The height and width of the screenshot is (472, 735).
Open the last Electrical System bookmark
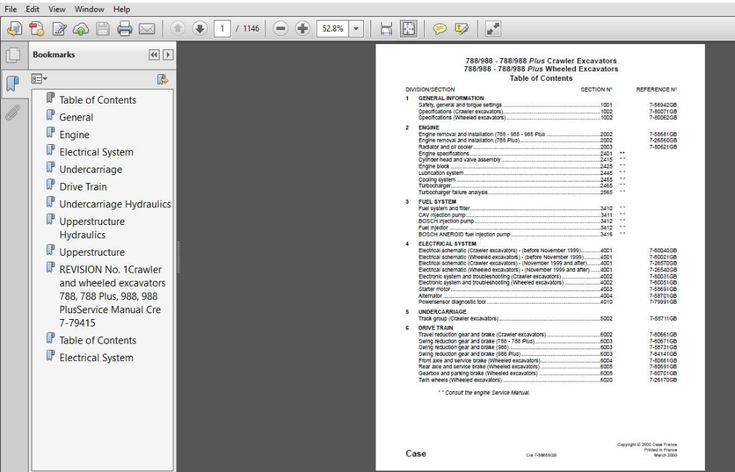96,358
